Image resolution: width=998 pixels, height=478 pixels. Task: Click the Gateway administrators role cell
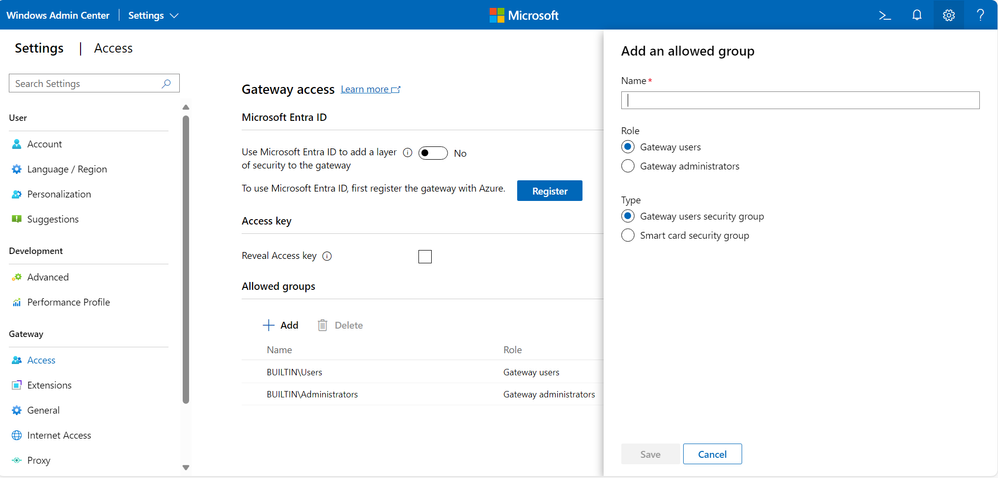coord(549,395)
